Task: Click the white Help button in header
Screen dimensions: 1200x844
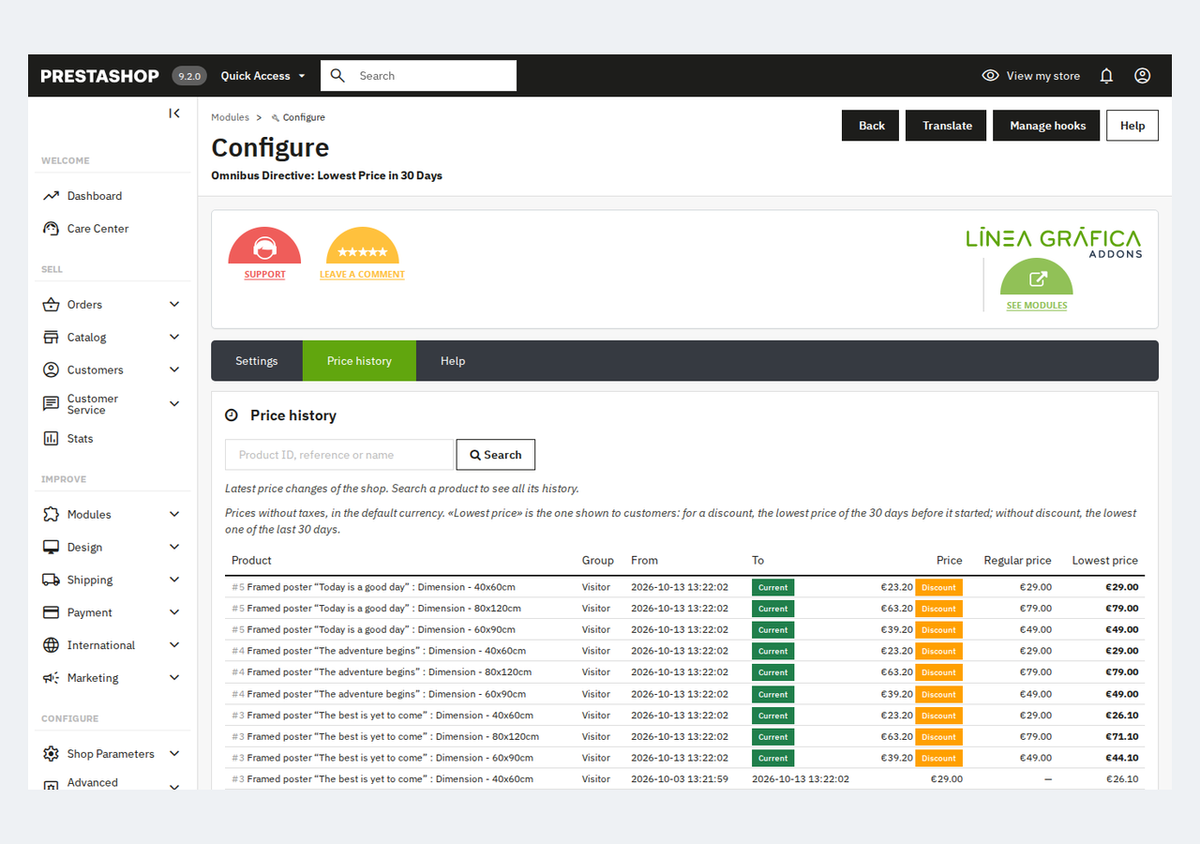Action: point(1132,126)
